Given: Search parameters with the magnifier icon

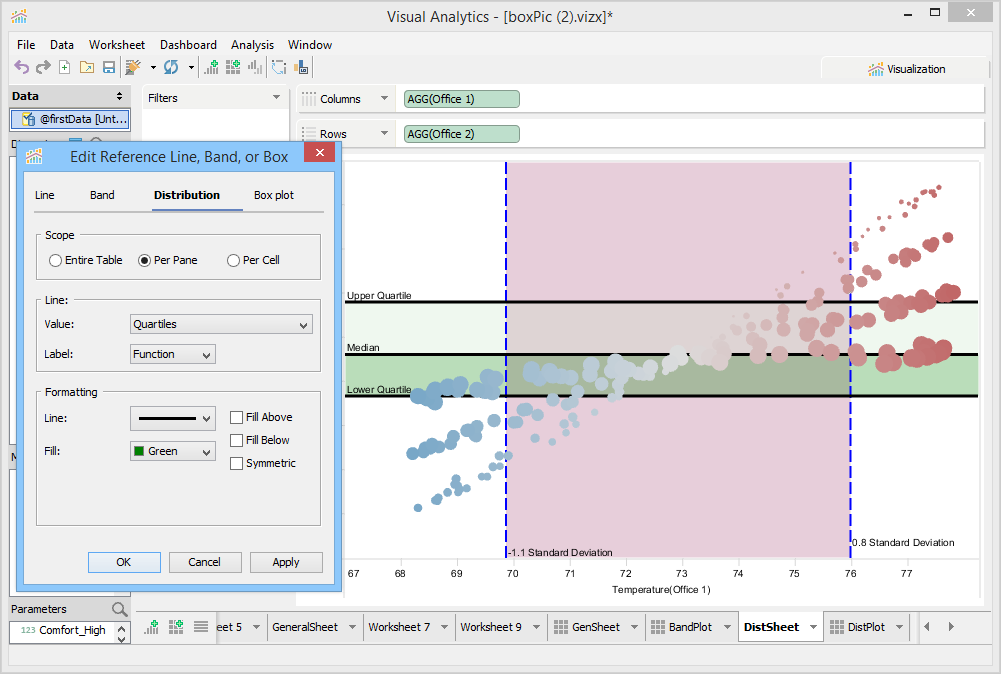Looking at the screenshot, I should click(x=119, y=609).
